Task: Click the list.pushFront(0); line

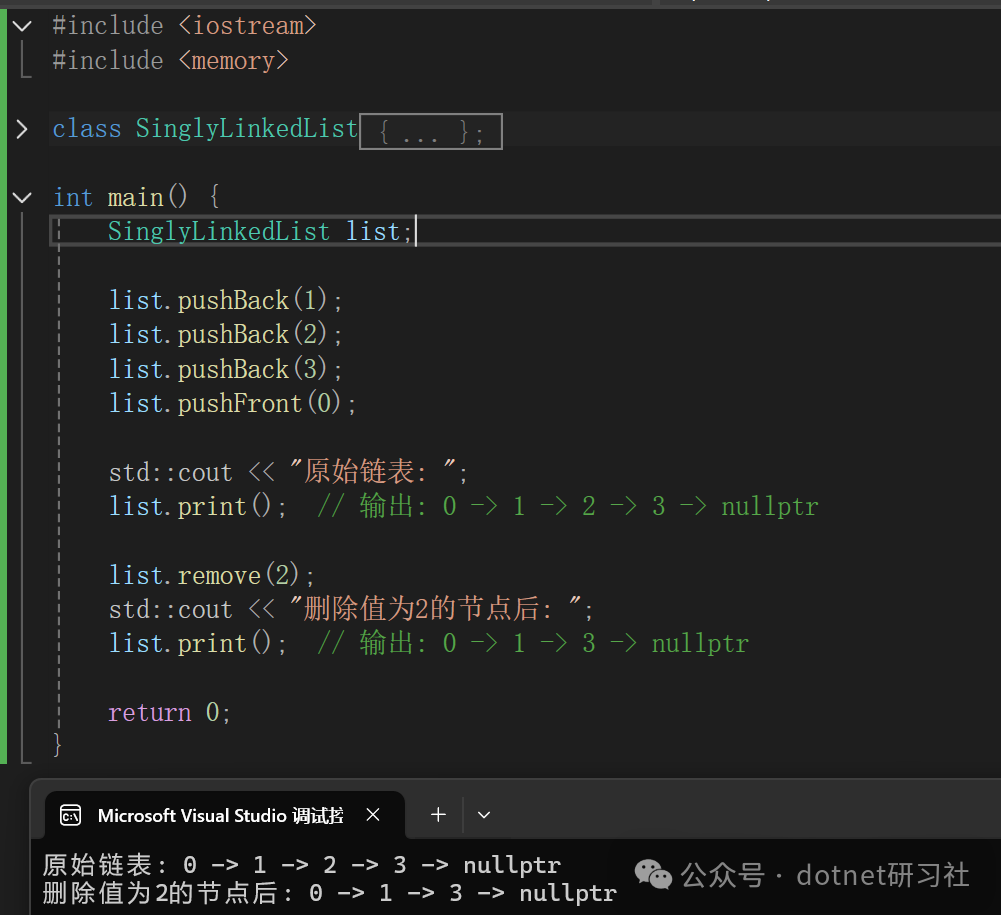Action: click(232, 404)
